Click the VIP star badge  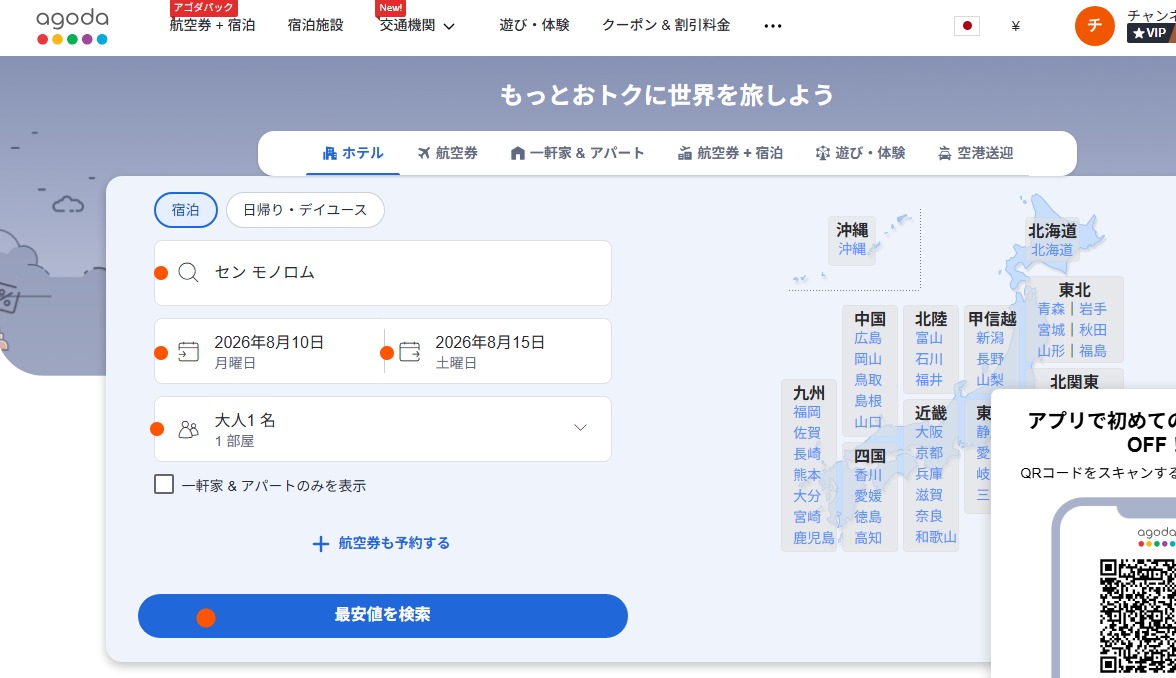click(1150, 33)
